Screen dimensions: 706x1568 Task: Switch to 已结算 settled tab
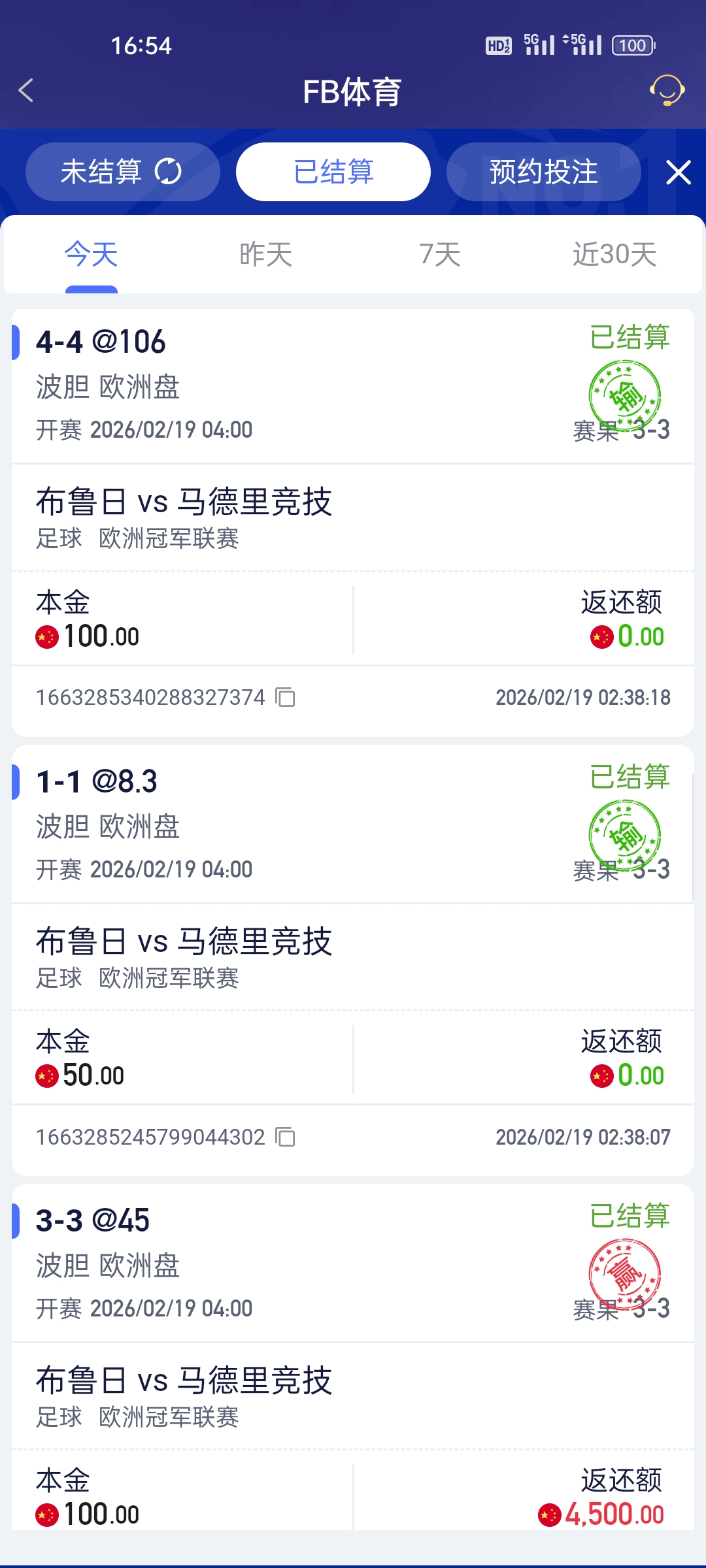[333, 172]
